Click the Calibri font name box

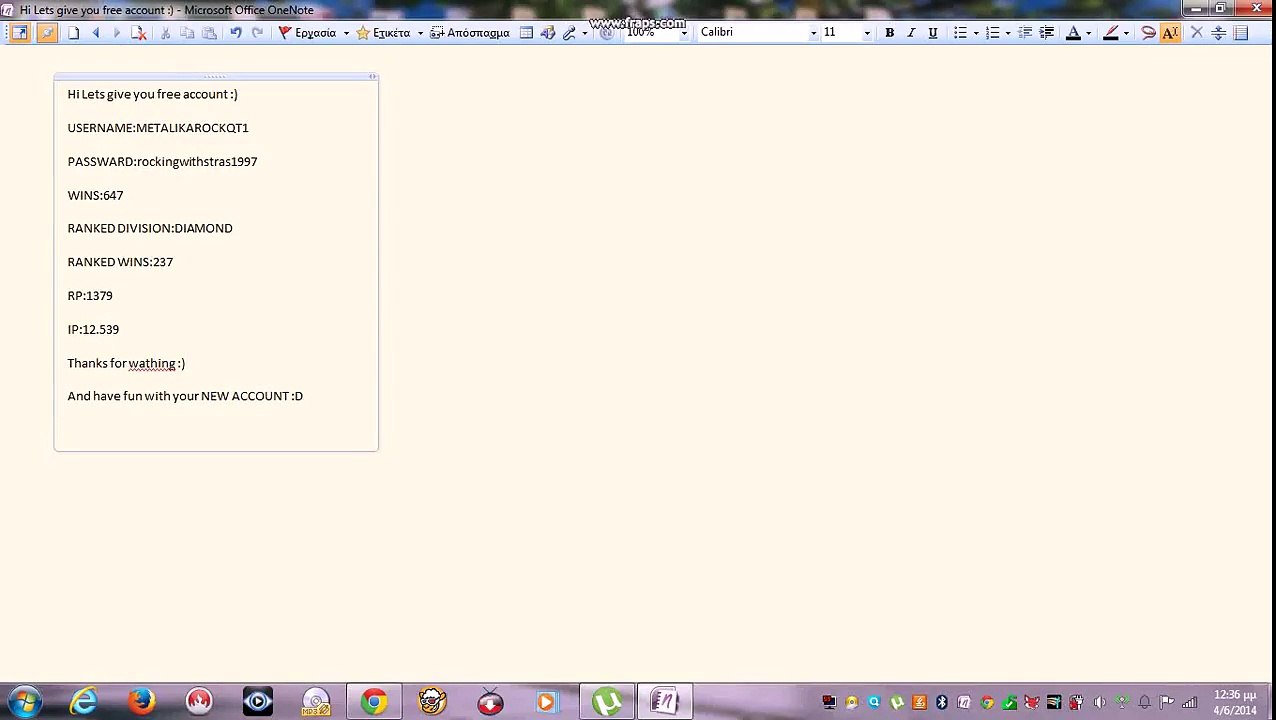(752, 33)
